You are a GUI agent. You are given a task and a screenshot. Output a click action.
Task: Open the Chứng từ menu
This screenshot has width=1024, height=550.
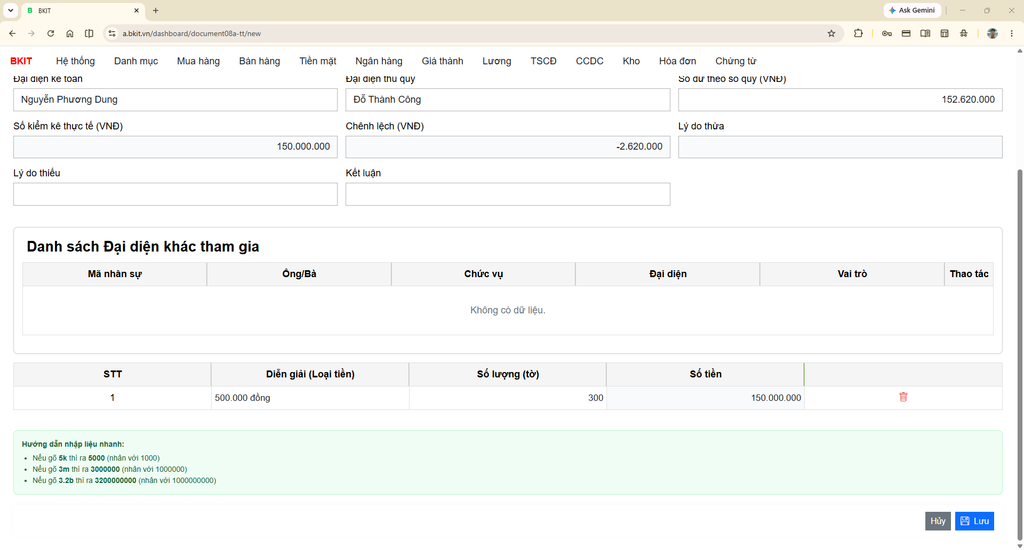click(x=735, y=61)
